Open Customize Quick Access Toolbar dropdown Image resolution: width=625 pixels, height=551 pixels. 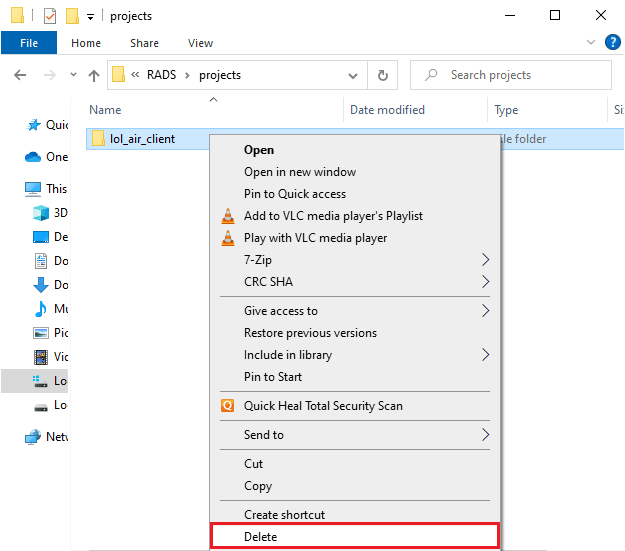click(90, 17)
